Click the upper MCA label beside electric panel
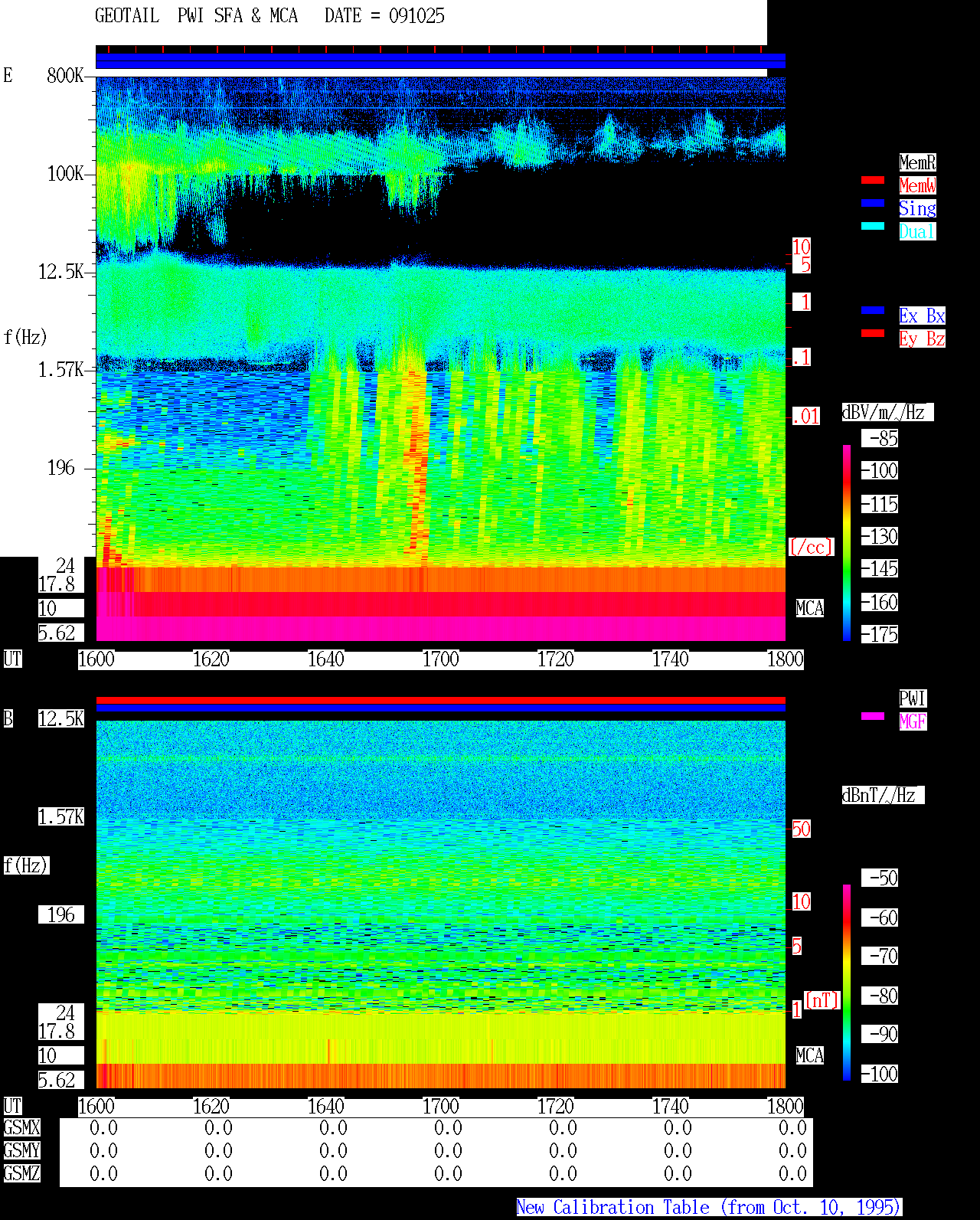This screenshot has width=980, height=1220. click(x=810, y=609)
